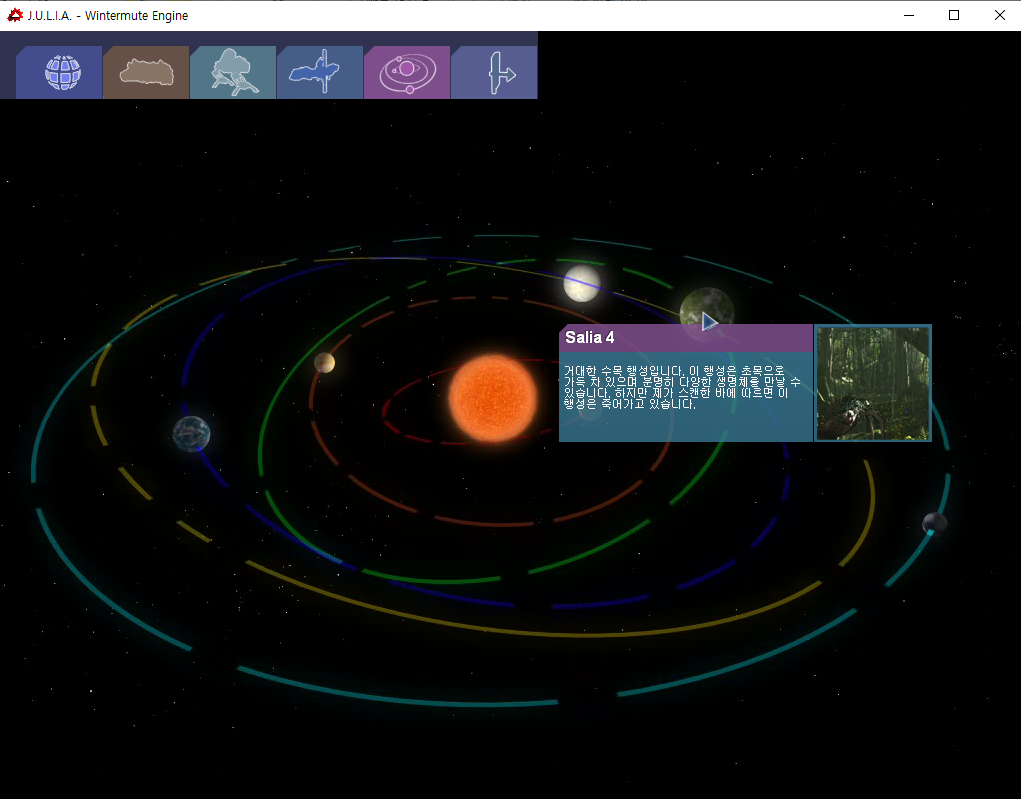Click the Salia 4 forest thumbnail image
This screenshot has width=1021, height=799.
point(873,383)
